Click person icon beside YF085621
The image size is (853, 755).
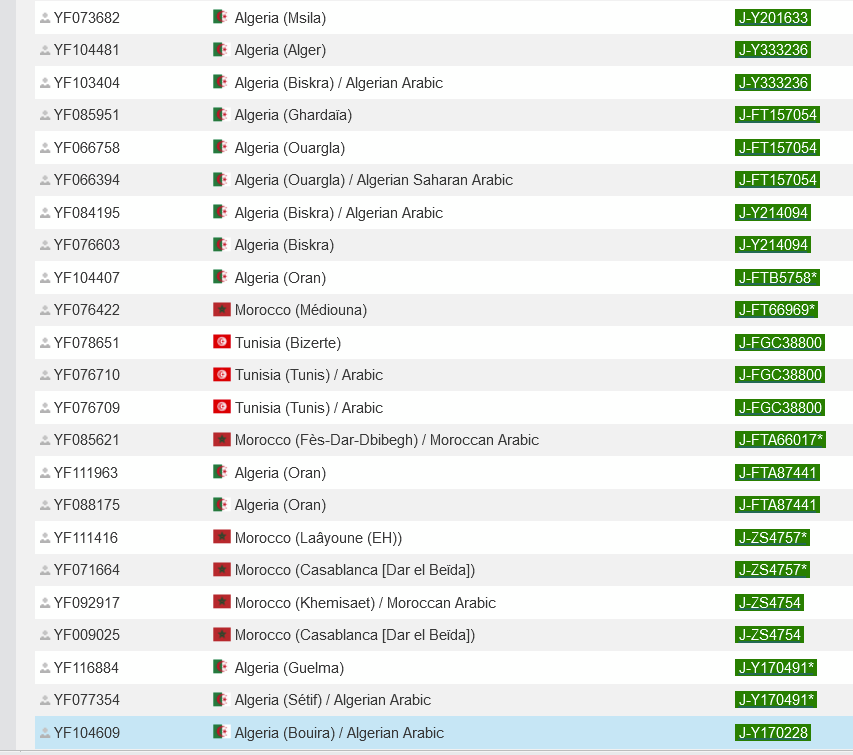(x=45, y=441)
